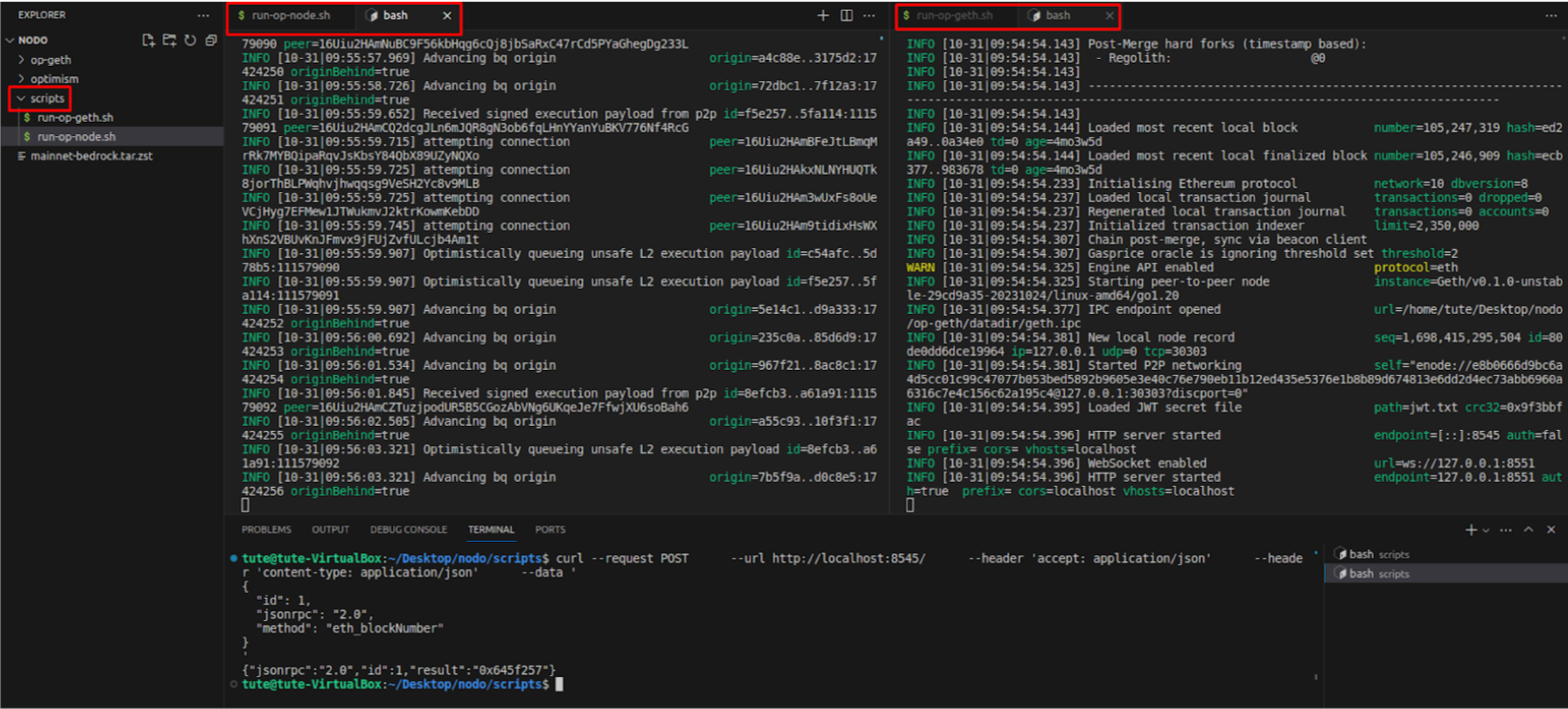Switch to the Problems panel tab
This screenshot has width=1568, height=709.
point(266,529)
